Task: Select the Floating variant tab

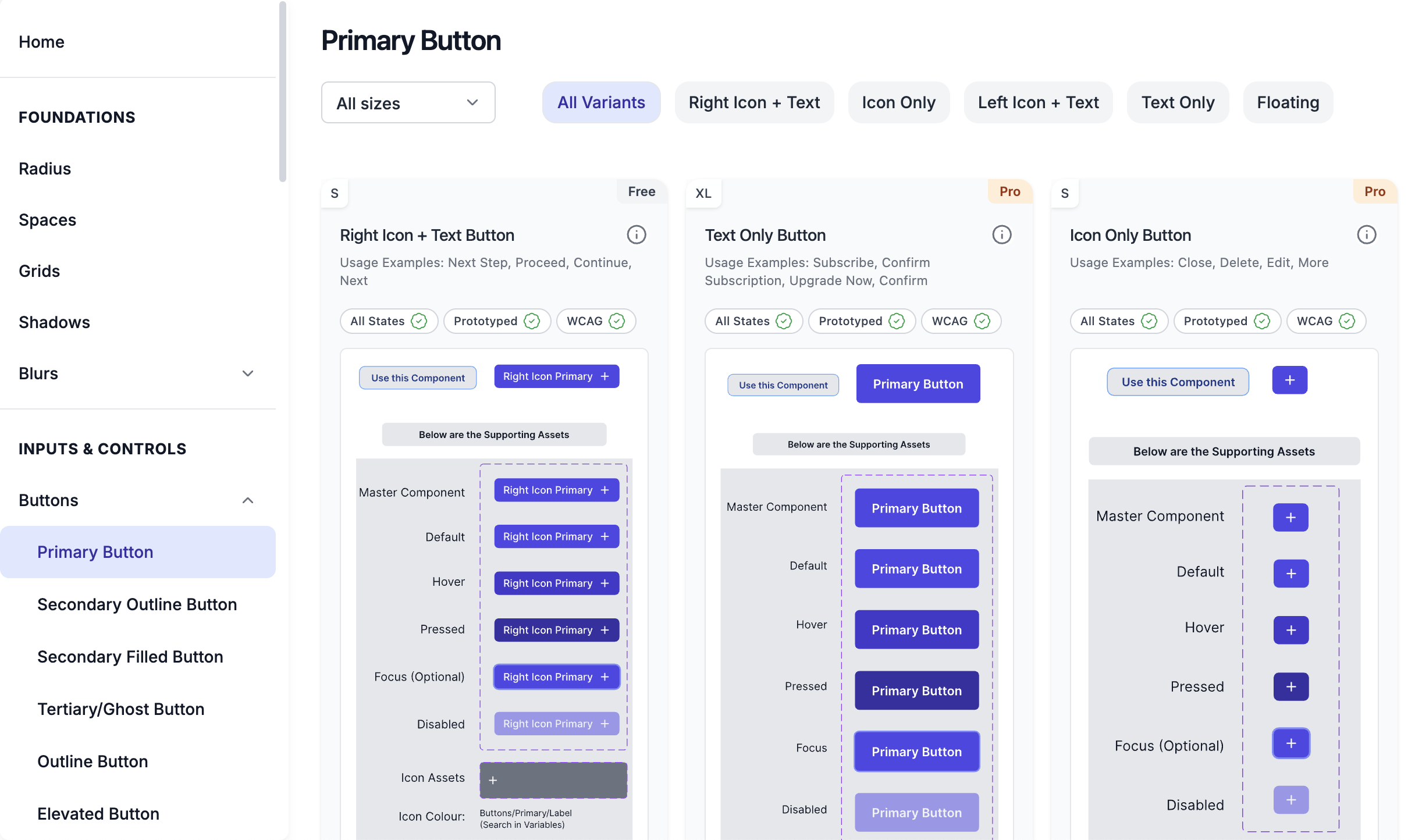Action: point(1288,102)
